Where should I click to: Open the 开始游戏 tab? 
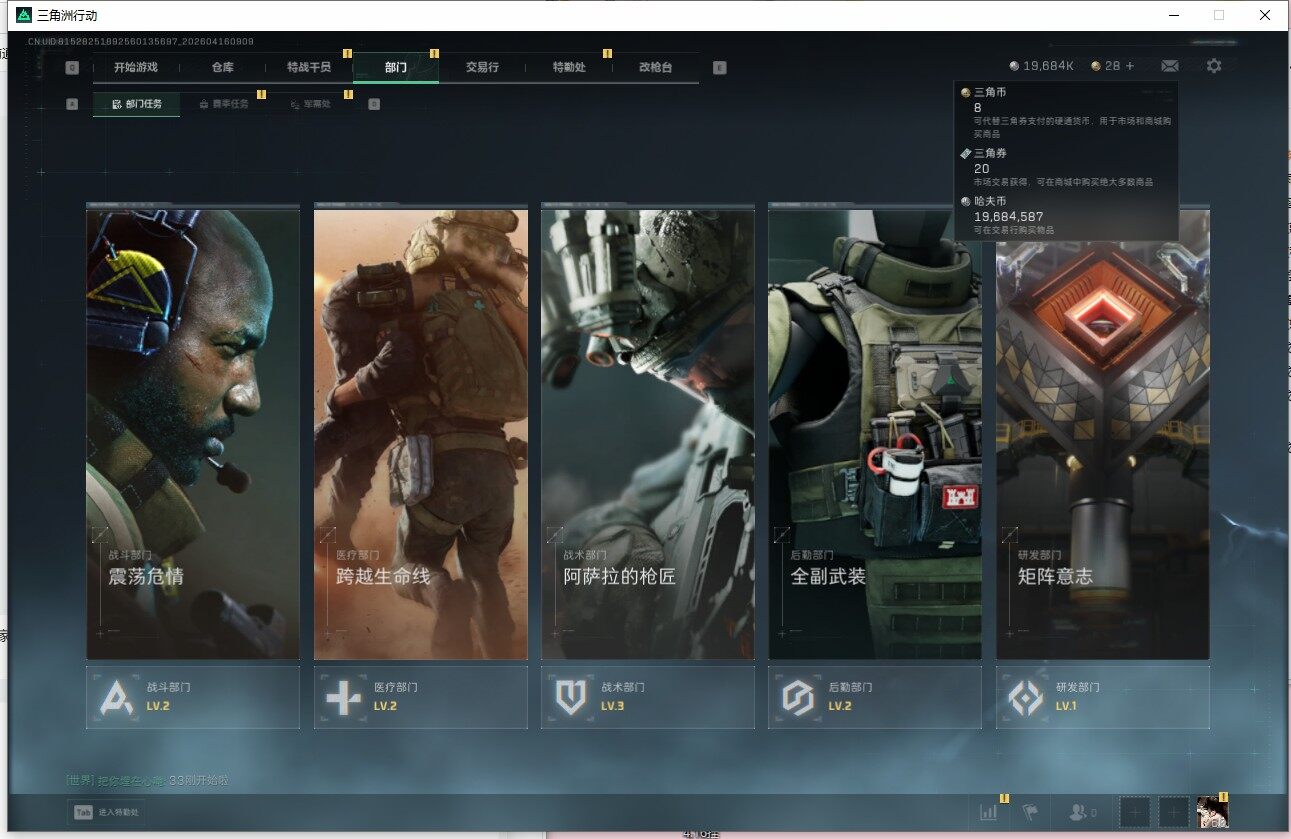[136, 67]
